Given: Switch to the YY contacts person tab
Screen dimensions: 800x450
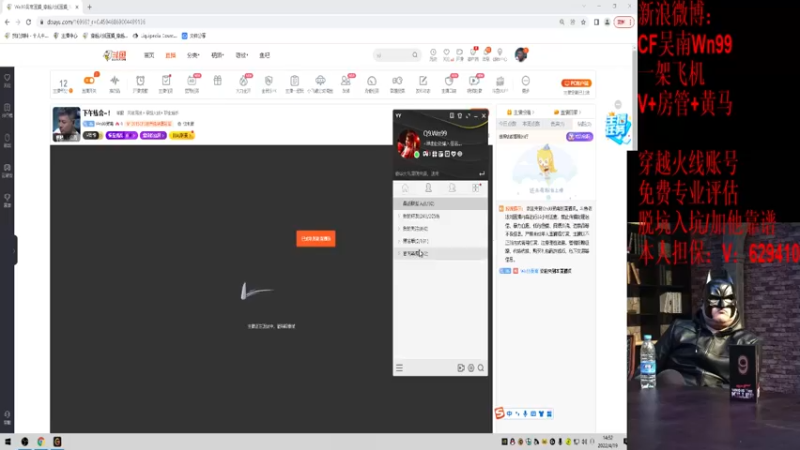Looking at the screenshot, I should [x=429, y=188].
